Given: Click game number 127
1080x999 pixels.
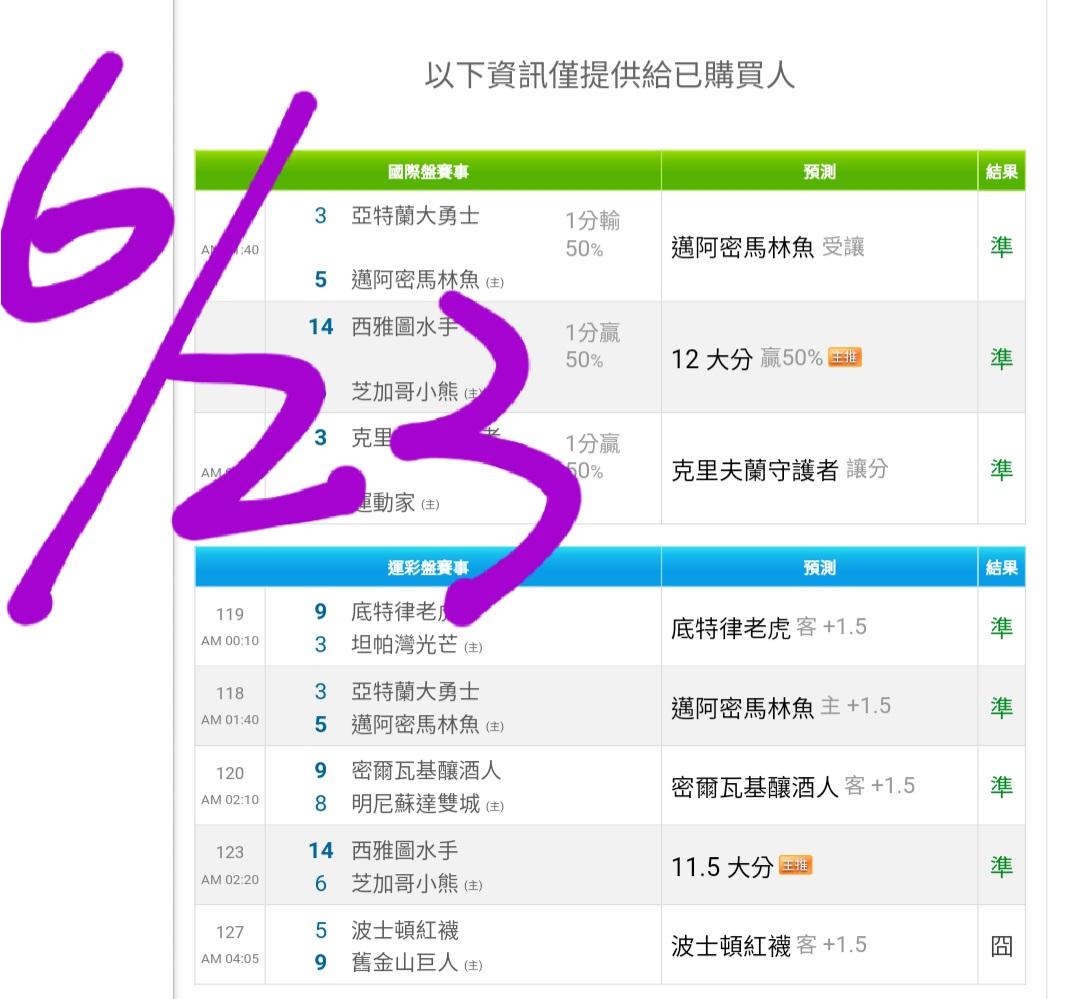Looking at the screenshot, I should [230, 932].
